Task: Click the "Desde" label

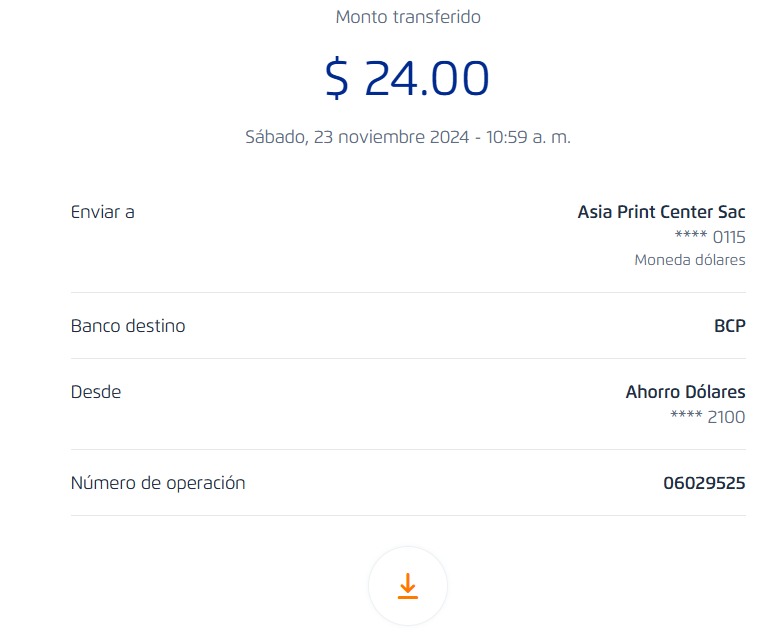Action: [x=96, y=392]
